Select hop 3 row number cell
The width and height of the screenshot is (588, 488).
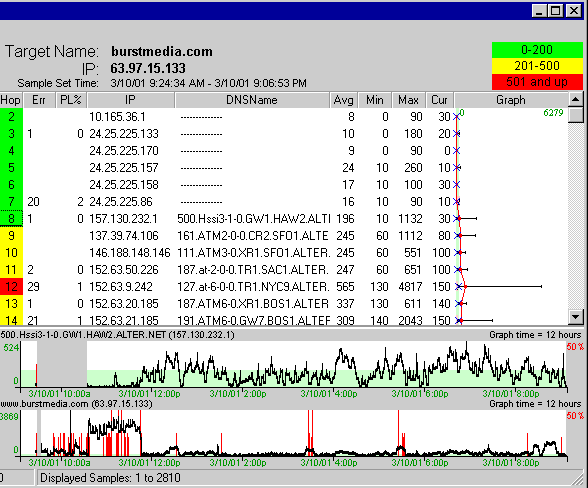[11, 134]
